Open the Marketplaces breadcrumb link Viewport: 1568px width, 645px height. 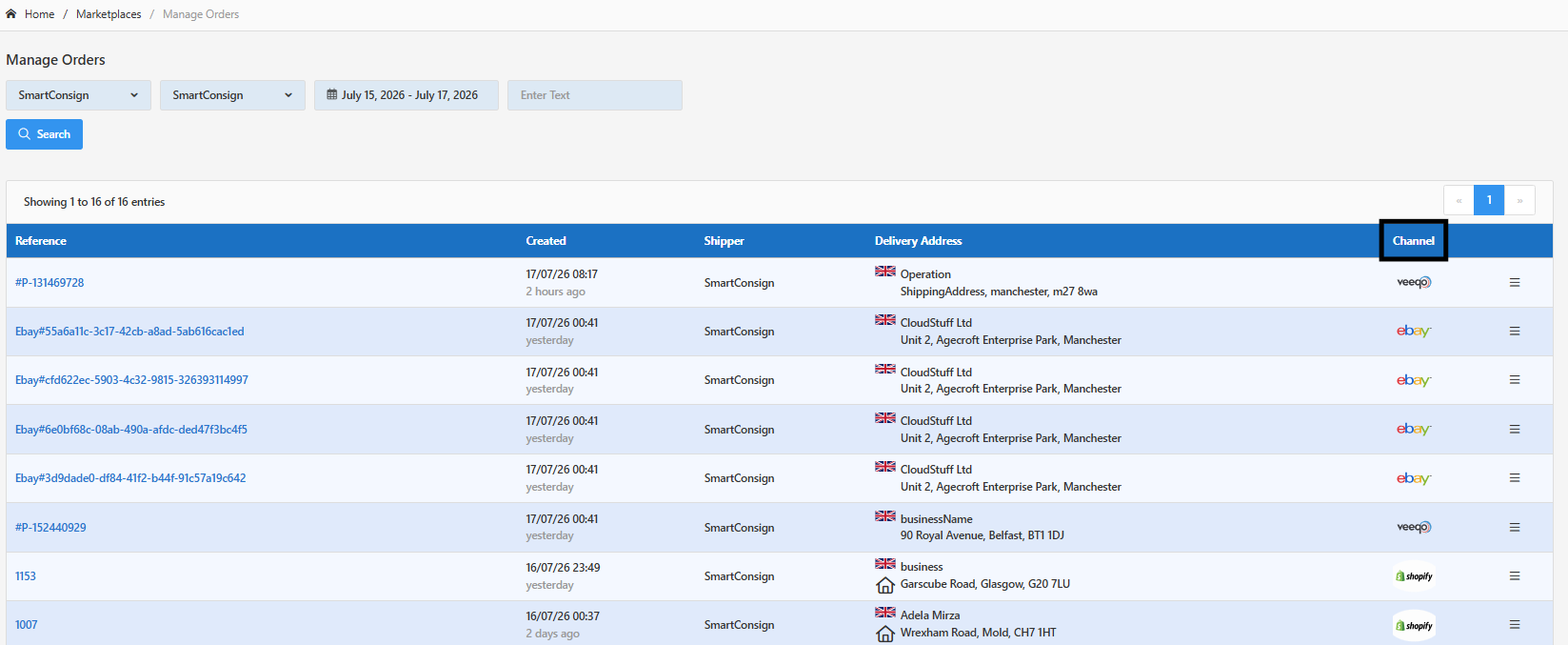pos(109,14)
